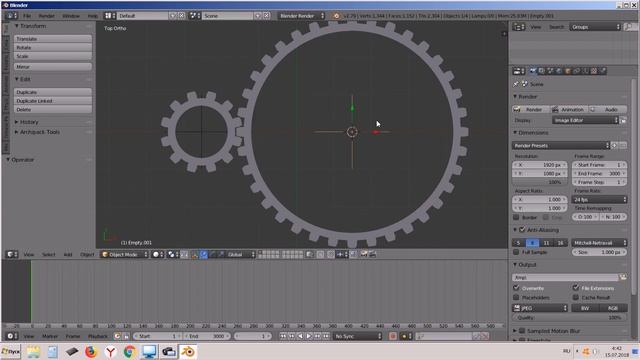Open the timeline Playback menu

tap(98, 336)
